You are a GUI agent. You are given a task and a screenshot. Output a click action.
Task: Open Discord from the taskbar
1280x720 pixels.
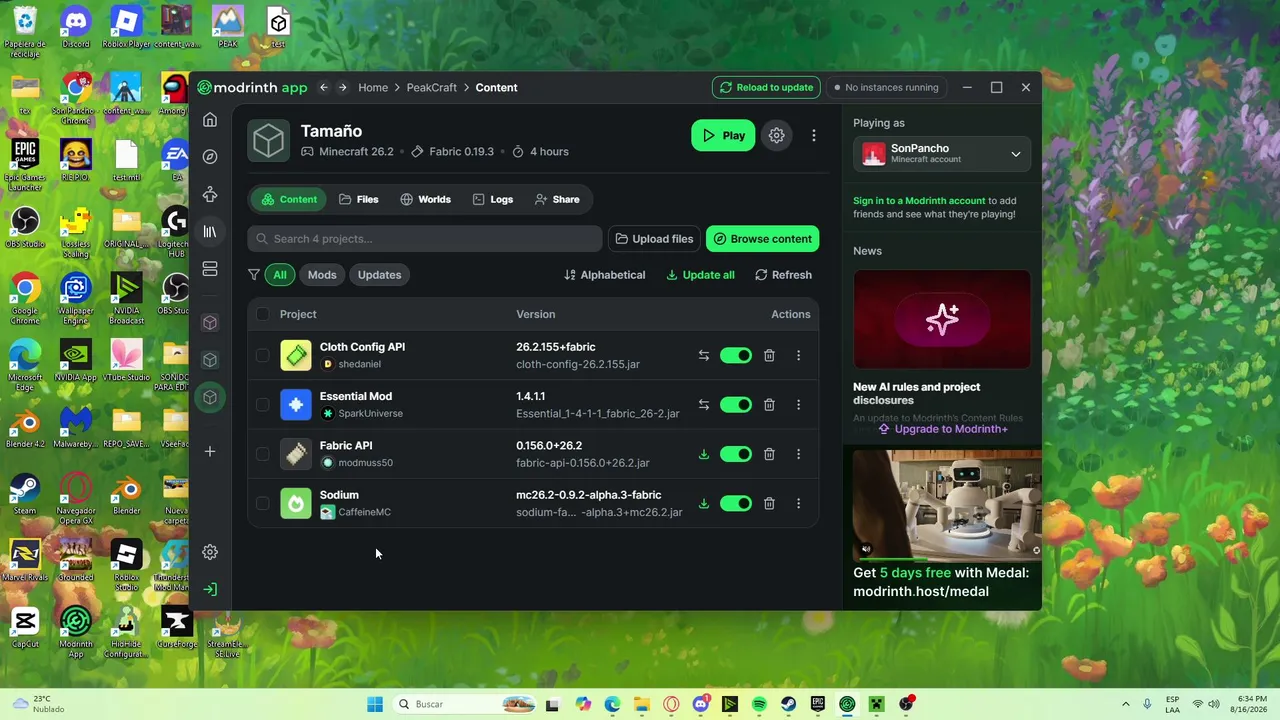[700, 704]
